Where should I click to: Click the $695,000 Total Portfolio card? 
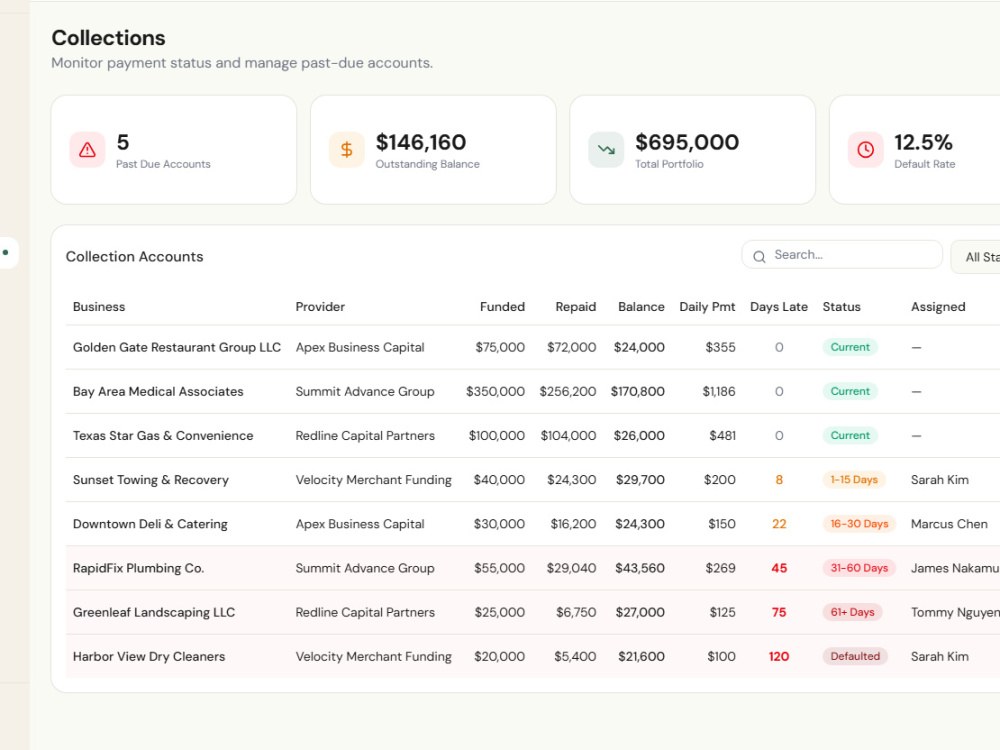[693, 150]
